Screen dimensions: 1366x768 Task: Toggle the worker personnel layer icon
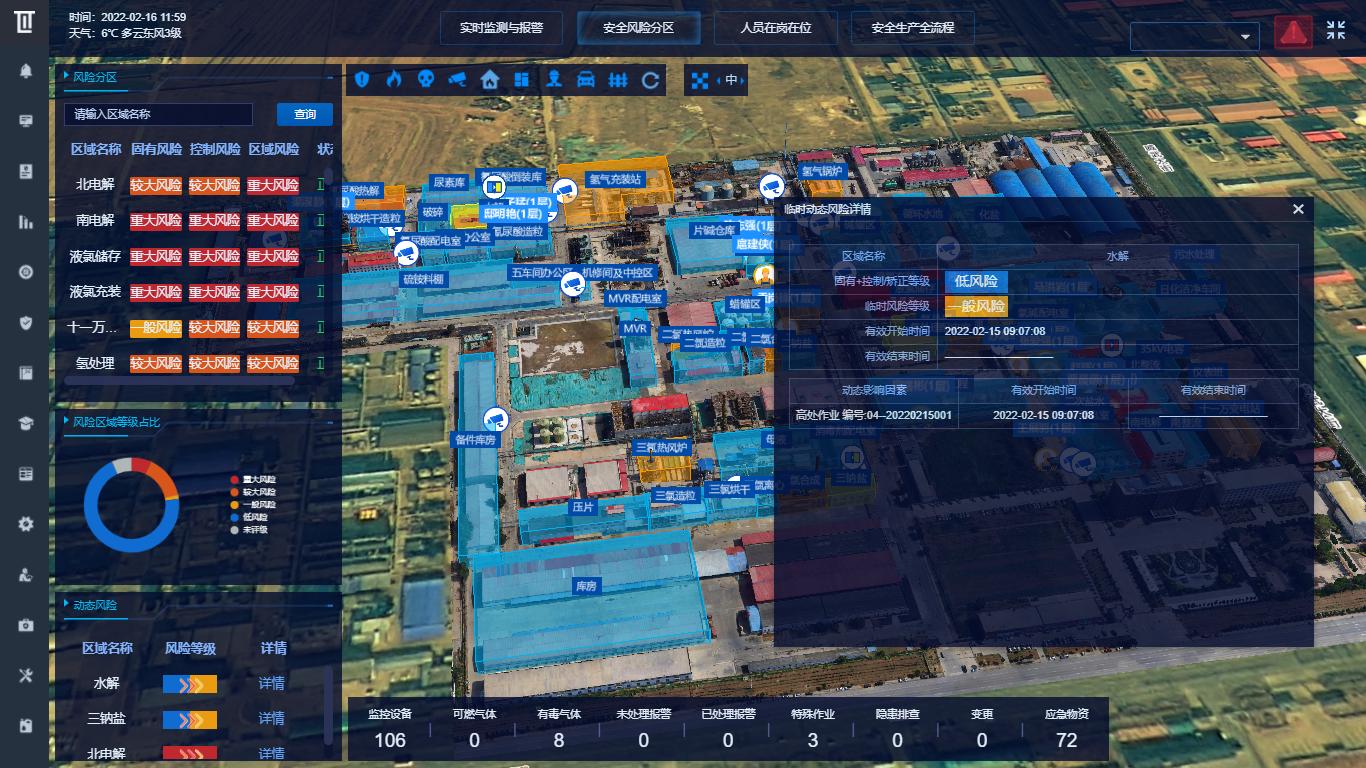[553, 80]
